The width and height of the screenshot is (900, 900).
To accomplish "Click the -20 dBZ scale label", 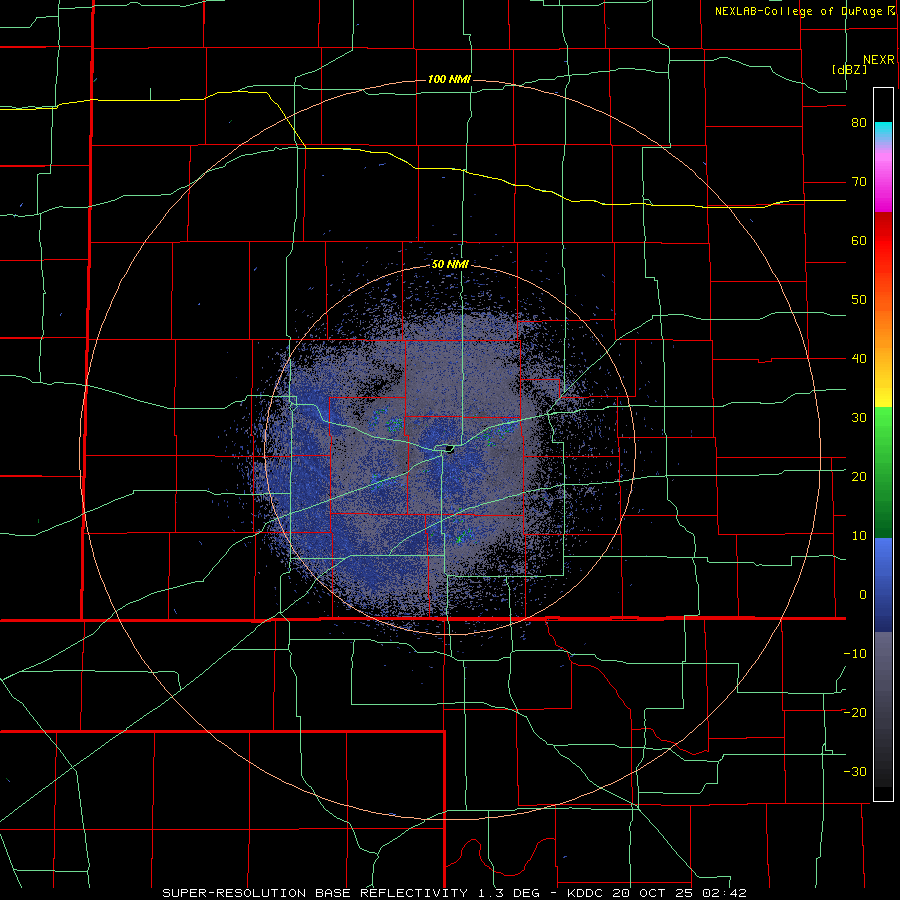I will click(855, 712).
